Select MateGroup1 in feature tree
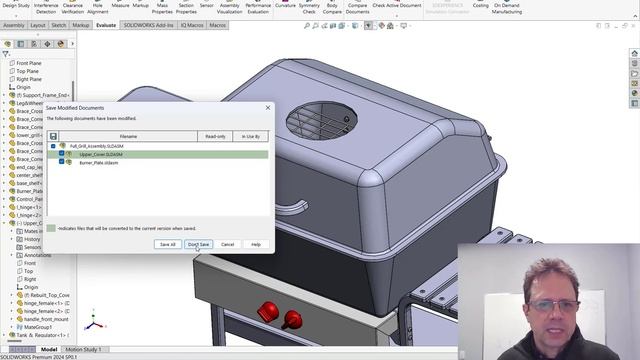This screenshot has width=640, height=360. pos(38,327)
